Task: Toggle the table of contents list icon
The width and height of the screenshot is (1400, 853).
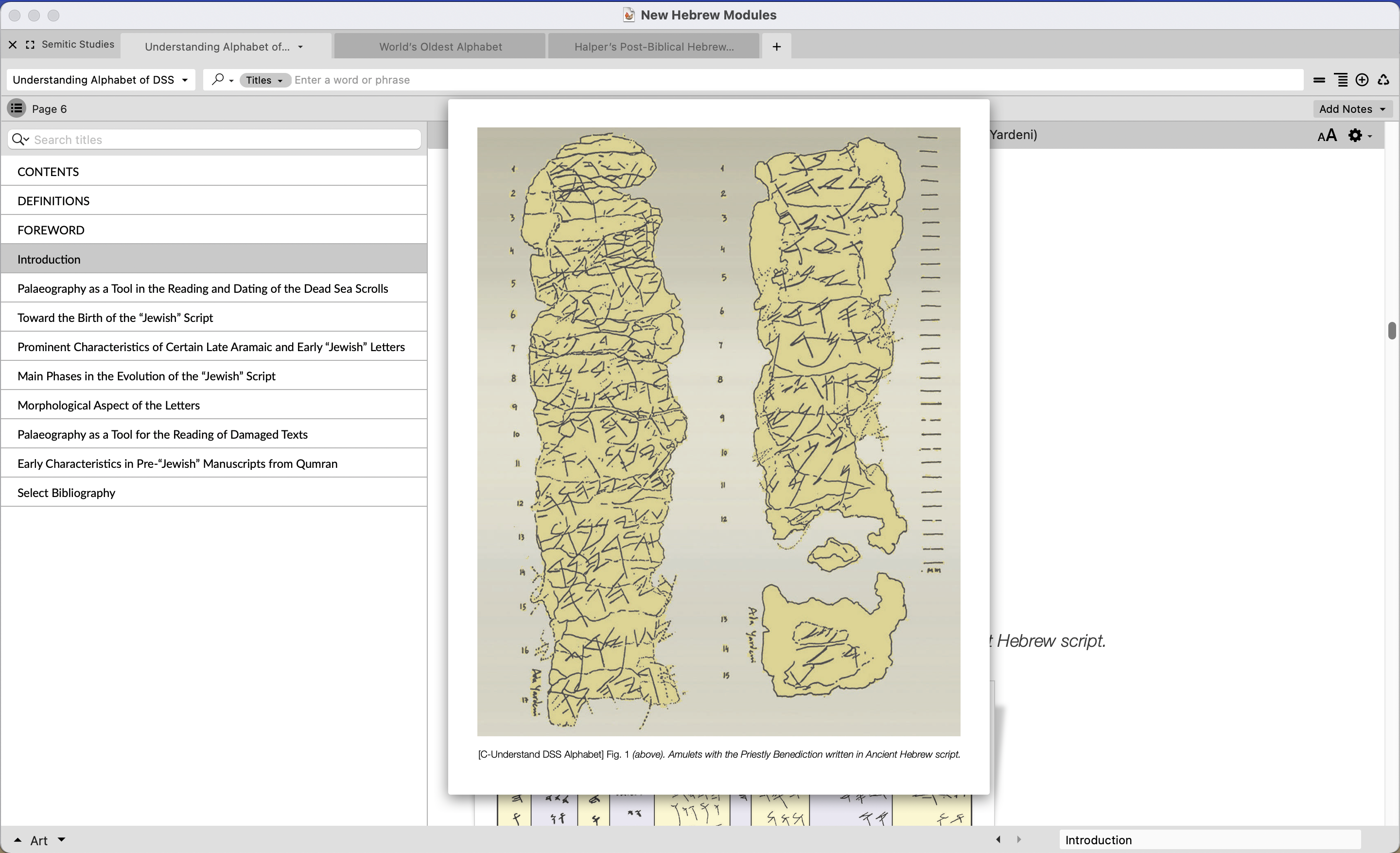Action: pyautogui.click(x=17, y=108)
